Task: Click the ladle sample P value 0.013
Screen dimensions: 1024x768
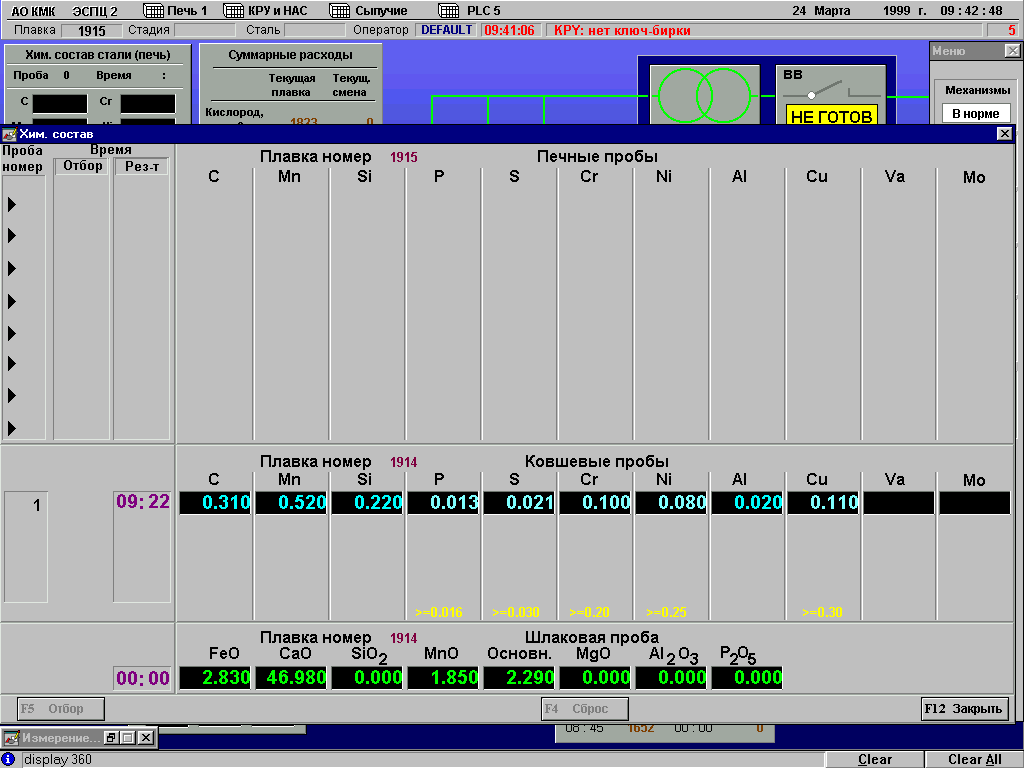Action: 443,503
